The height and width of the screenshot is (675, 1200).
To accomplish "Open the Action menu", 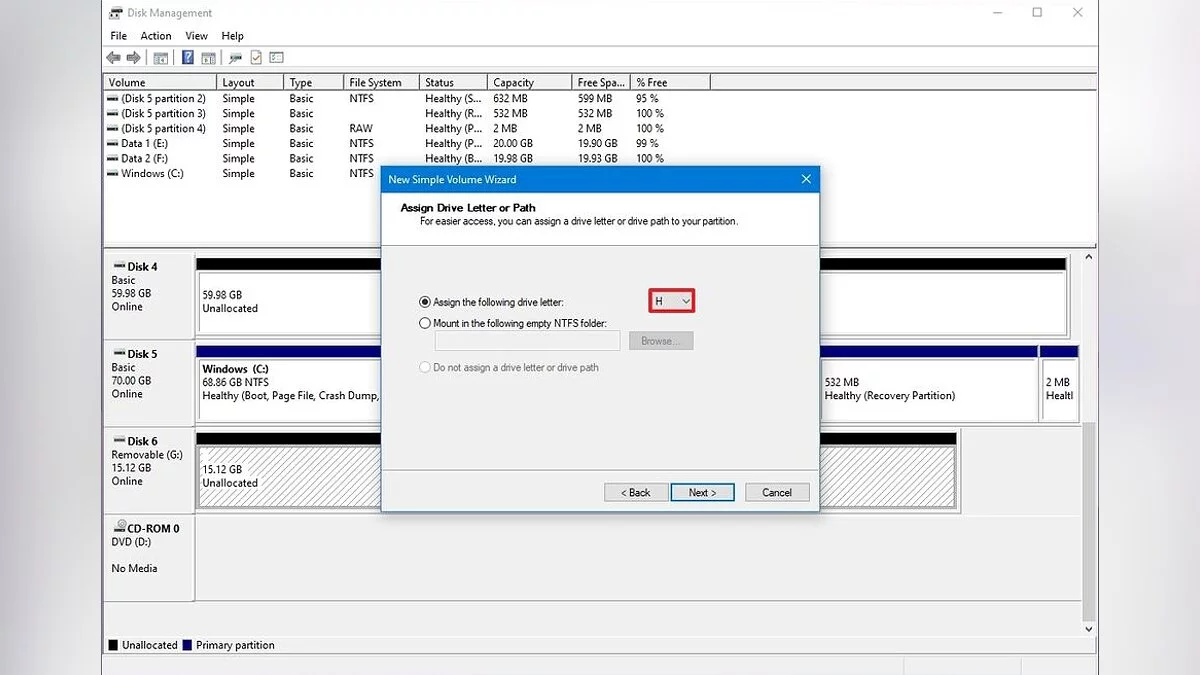I will (x=156, y=36).
